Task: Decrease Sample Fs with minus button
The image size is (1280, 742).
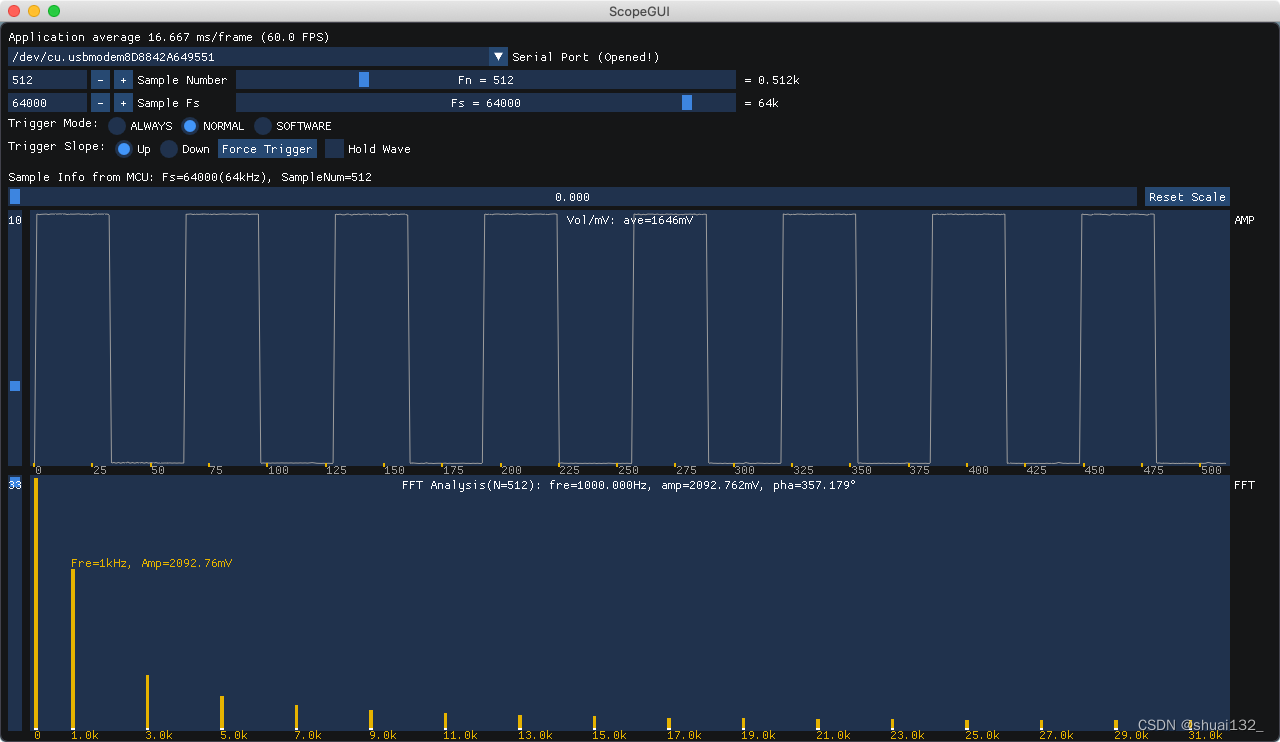Action: (100, 103)
